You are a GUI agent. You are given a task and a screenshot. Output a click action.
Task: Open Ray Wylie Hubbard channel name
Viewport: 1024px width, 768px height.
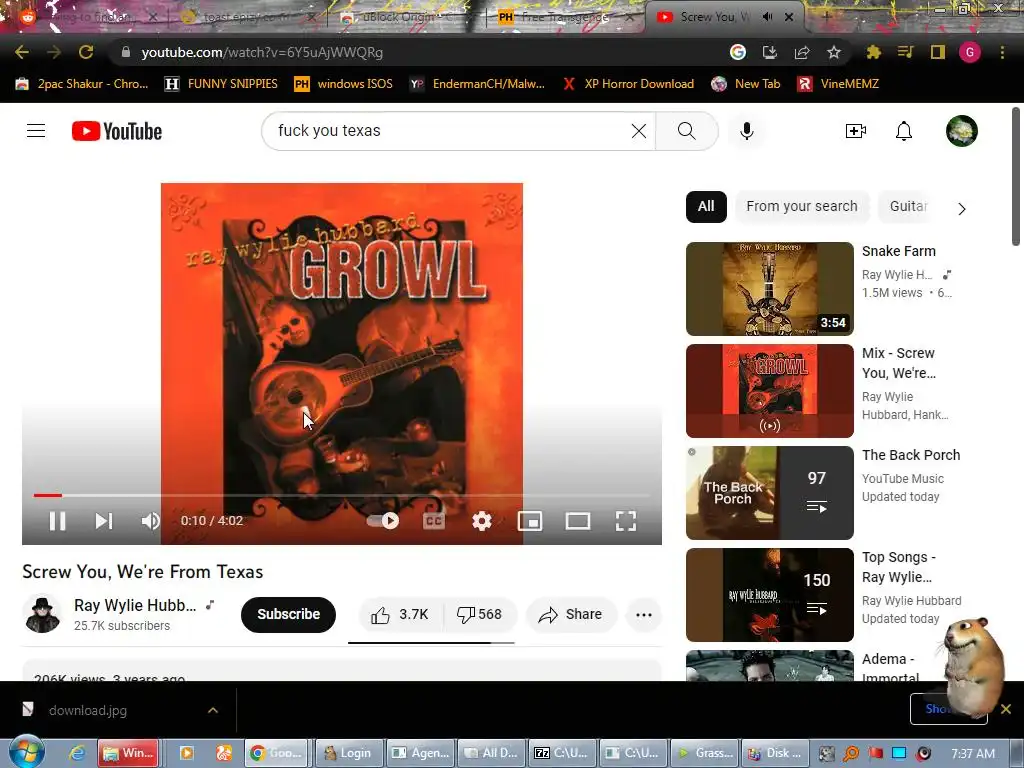135,605
